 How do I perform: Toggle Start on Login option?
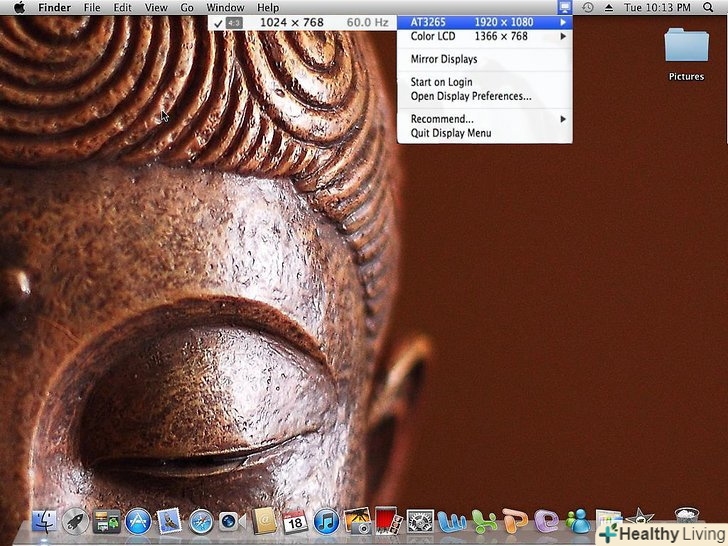pos(441,82)
